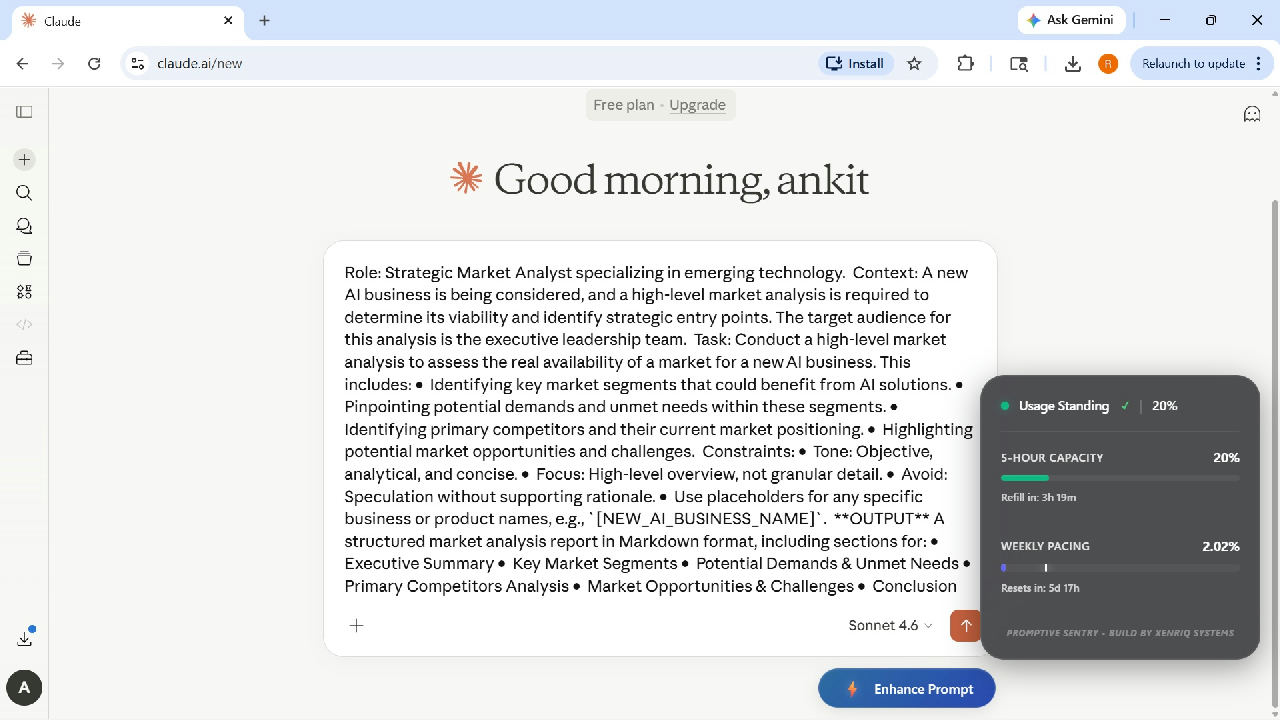Click the 'Resets in: 5d 17h' text
1280x720 pixels.
click(x=1040, y=588)
